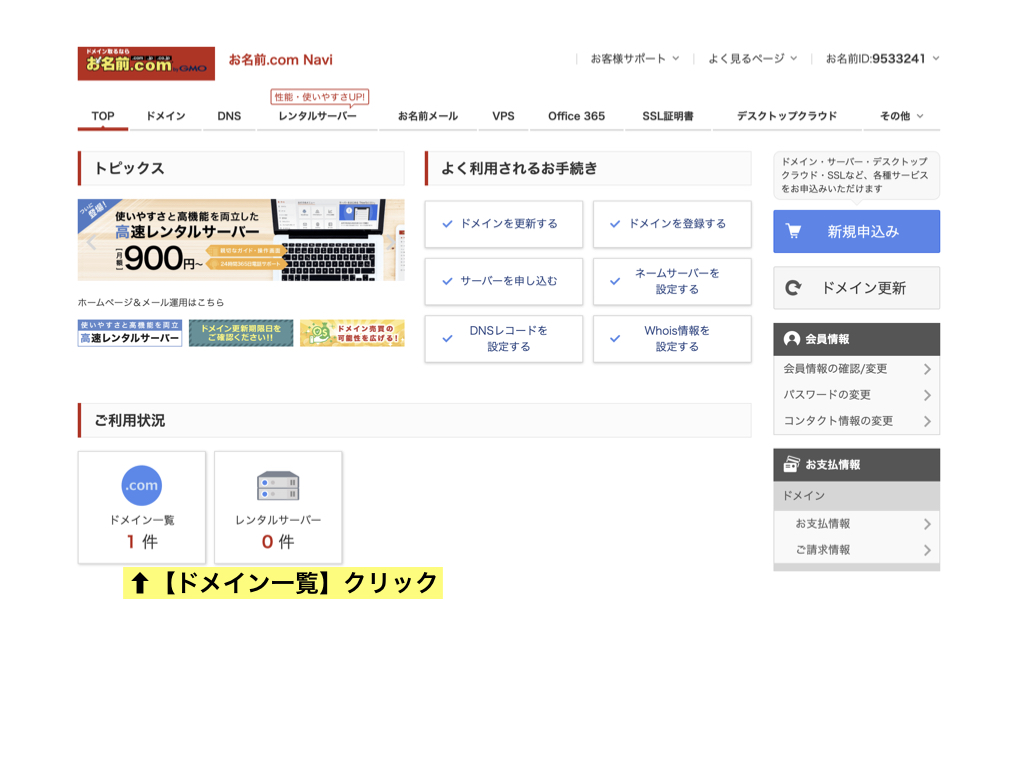Click the shopping cart icon on 新規申込み
Viewport: 1024px width, 768px height.
point(793,231)
